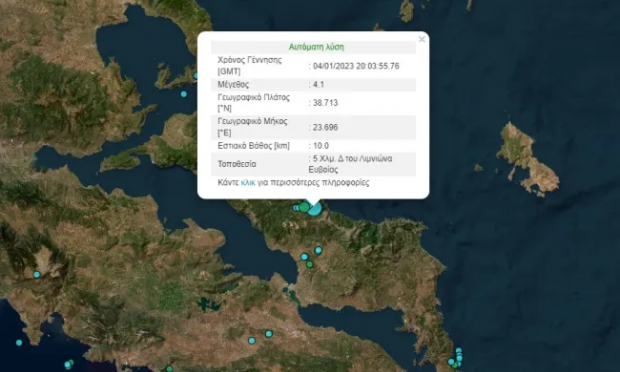Select the large cyan earthquake marker under the popup pointer
Viewport: 620px width, 372px height.
[x=315, y=208]
